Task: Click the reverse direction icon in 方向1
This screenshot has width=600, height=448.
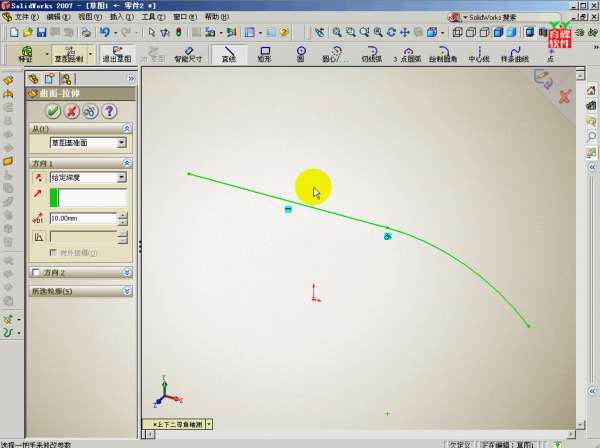Action: coord(38,177)
